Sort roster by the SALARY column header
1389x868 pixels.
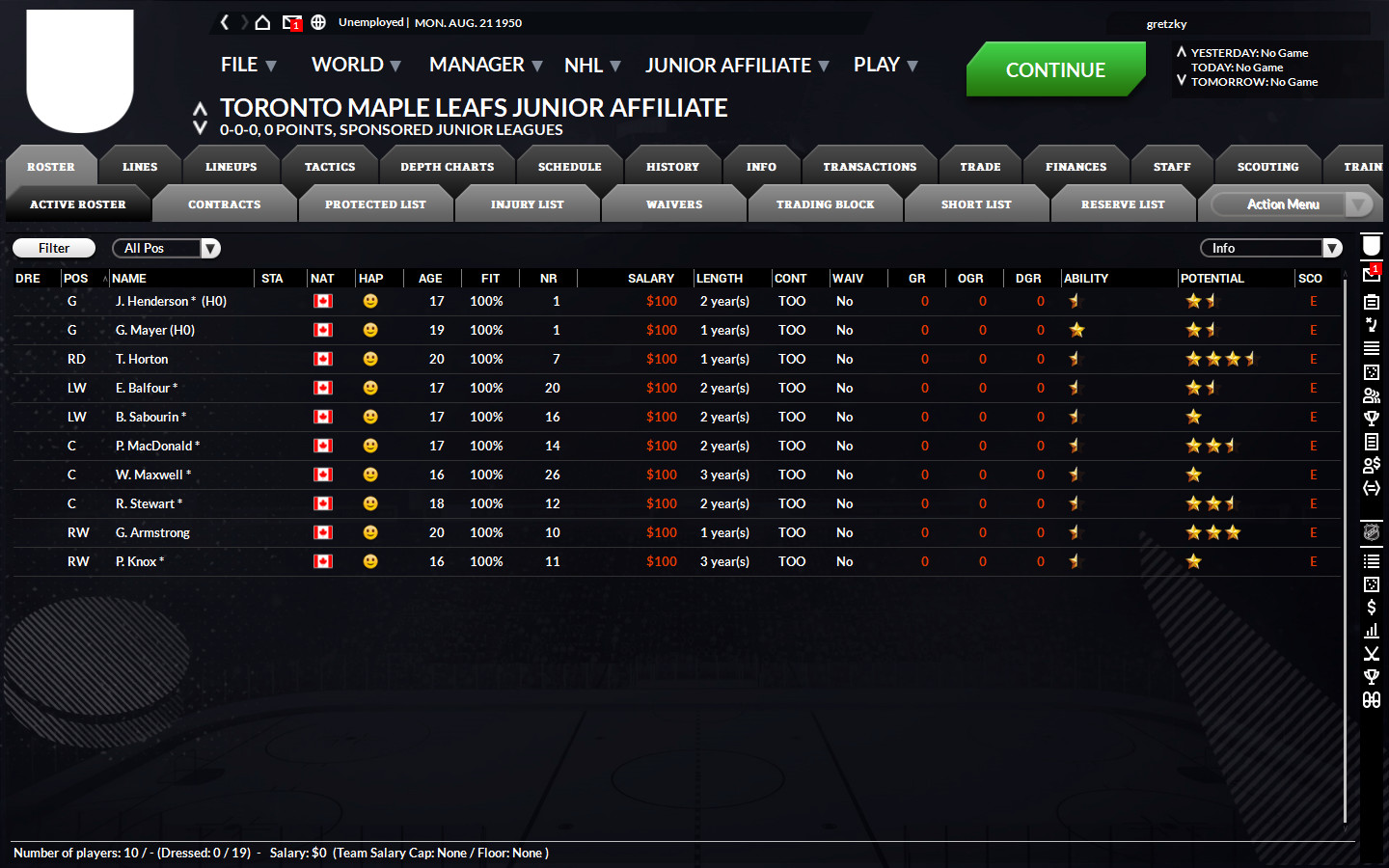point(650,279)
